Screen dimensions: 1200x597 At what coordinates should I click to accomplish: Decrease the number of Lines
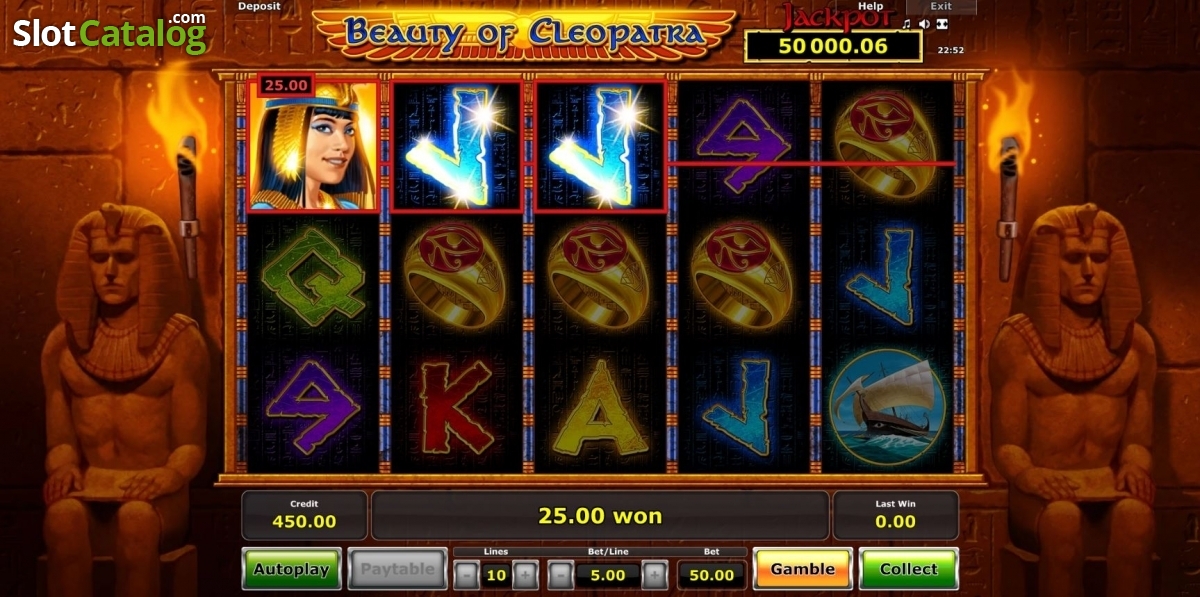click(x=466, y=575)
